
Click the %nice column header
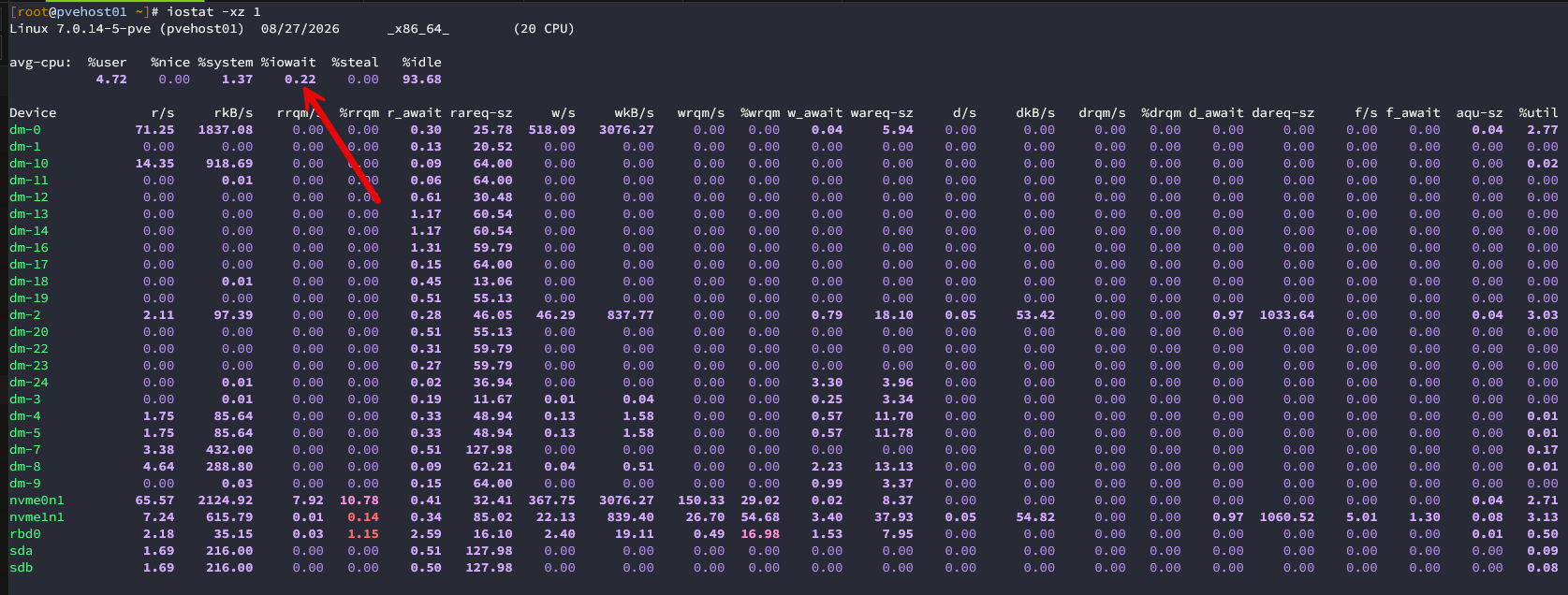170,63
